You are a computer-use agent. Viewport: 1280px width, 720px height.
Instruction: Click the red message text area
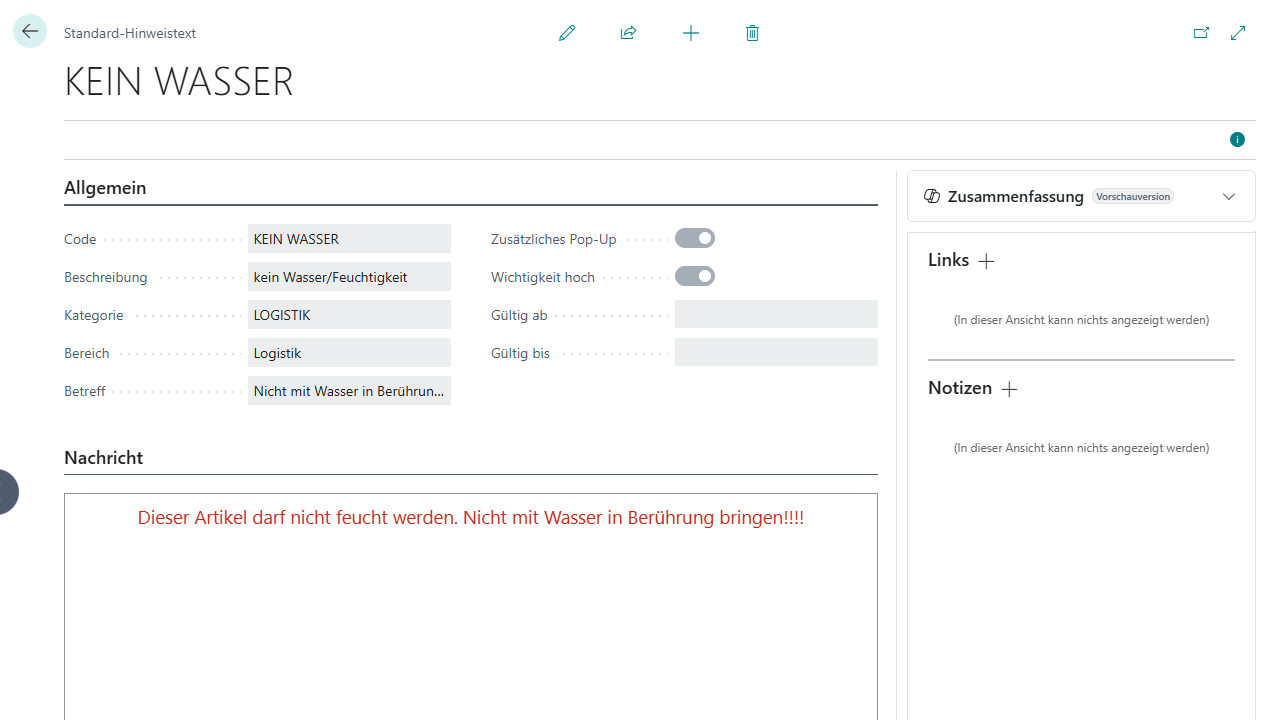tap(470, 518)
